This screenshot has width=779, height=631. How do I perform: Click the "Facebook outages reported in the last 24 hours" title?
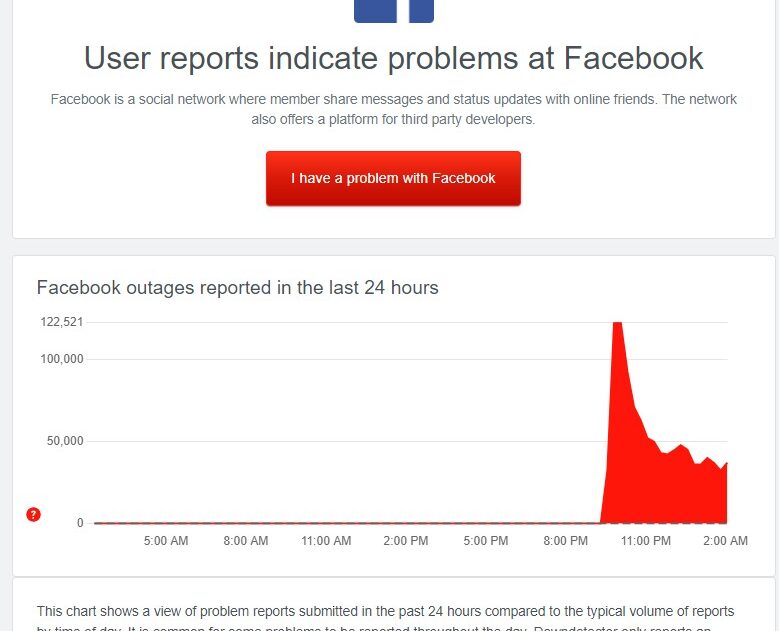click(237, 288)
